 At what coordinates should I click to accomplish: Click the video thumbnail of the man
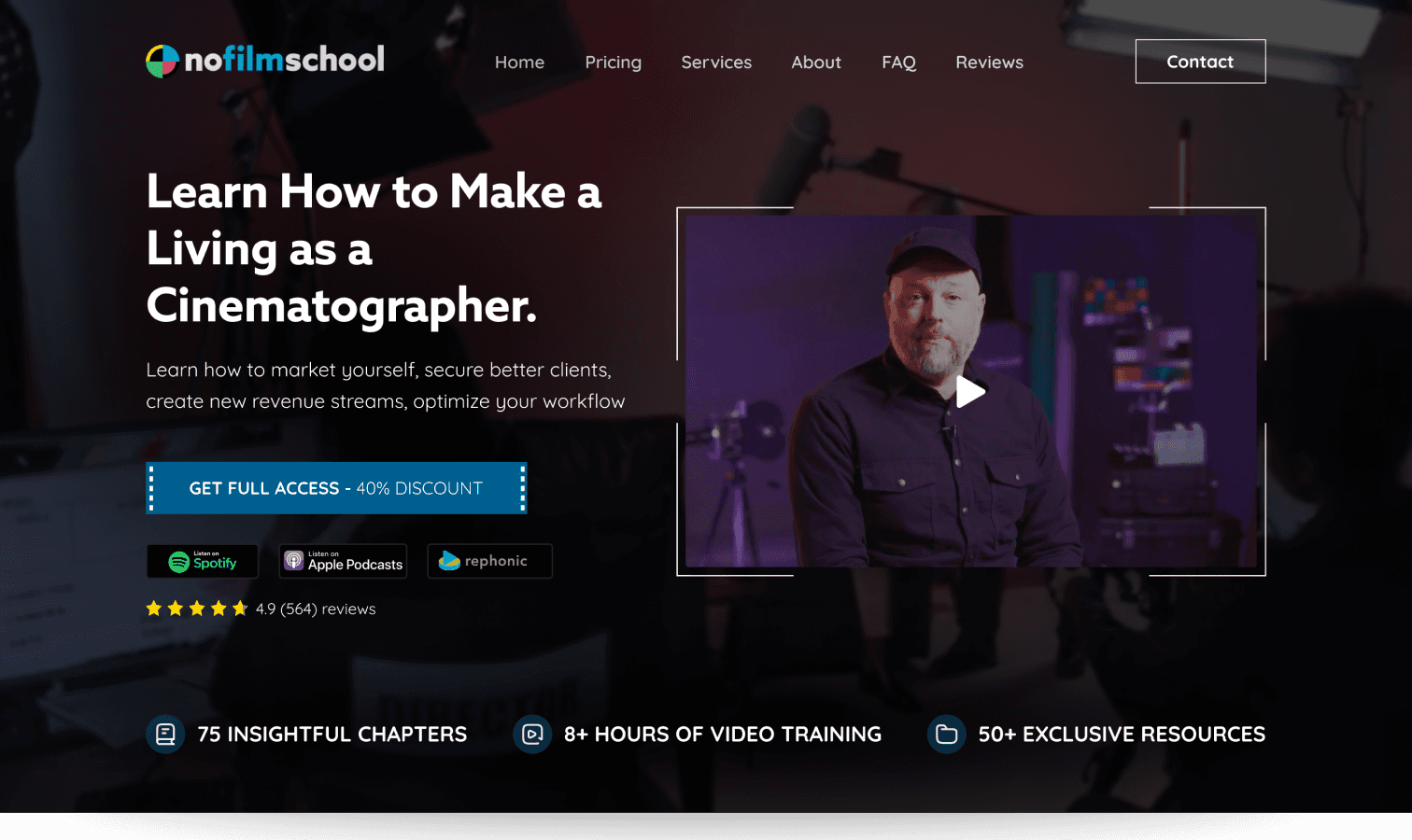click(970, 391)
